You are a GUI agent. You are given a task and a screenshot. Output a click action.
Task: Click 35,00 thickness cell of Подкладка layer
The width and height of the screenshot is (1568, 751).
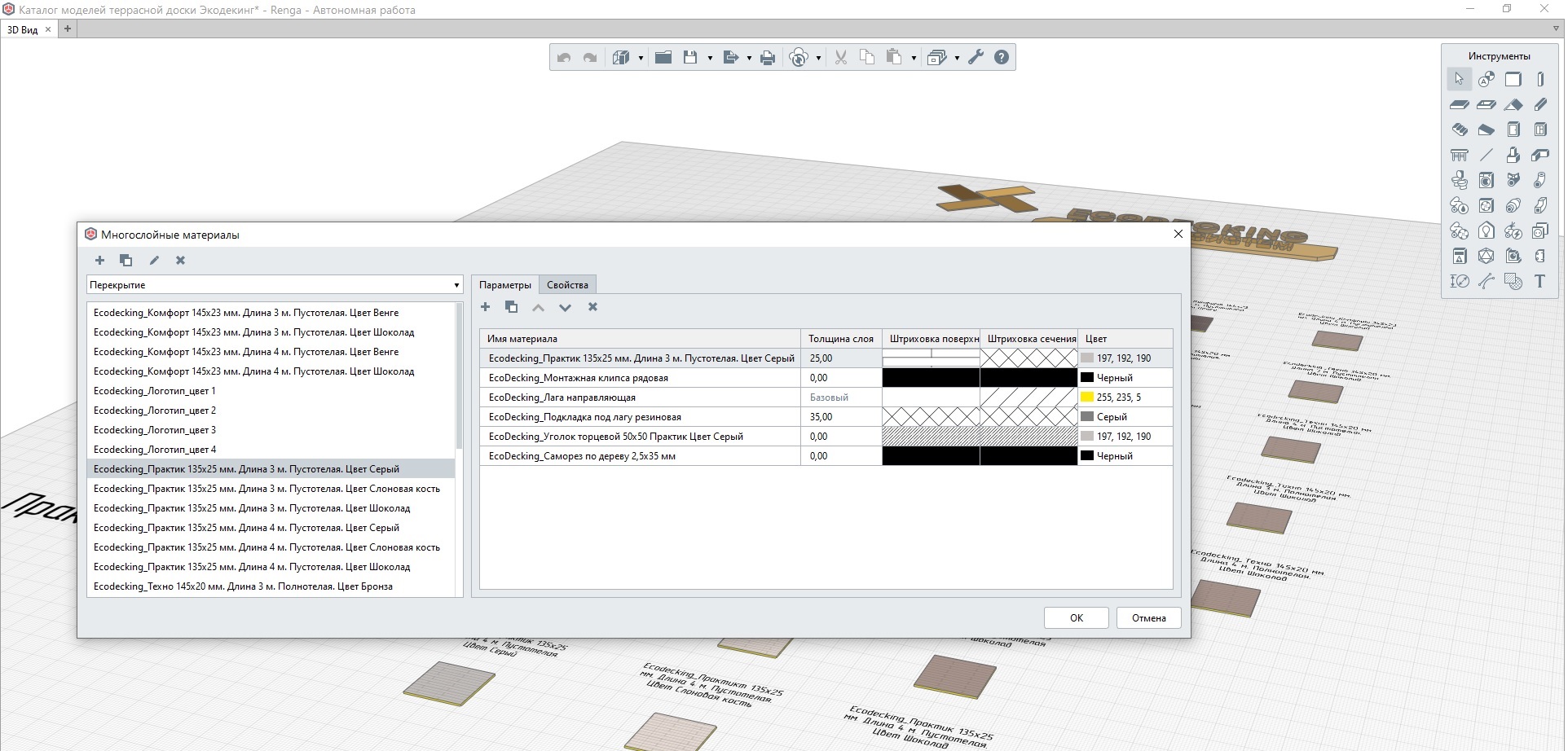(841, 417)
